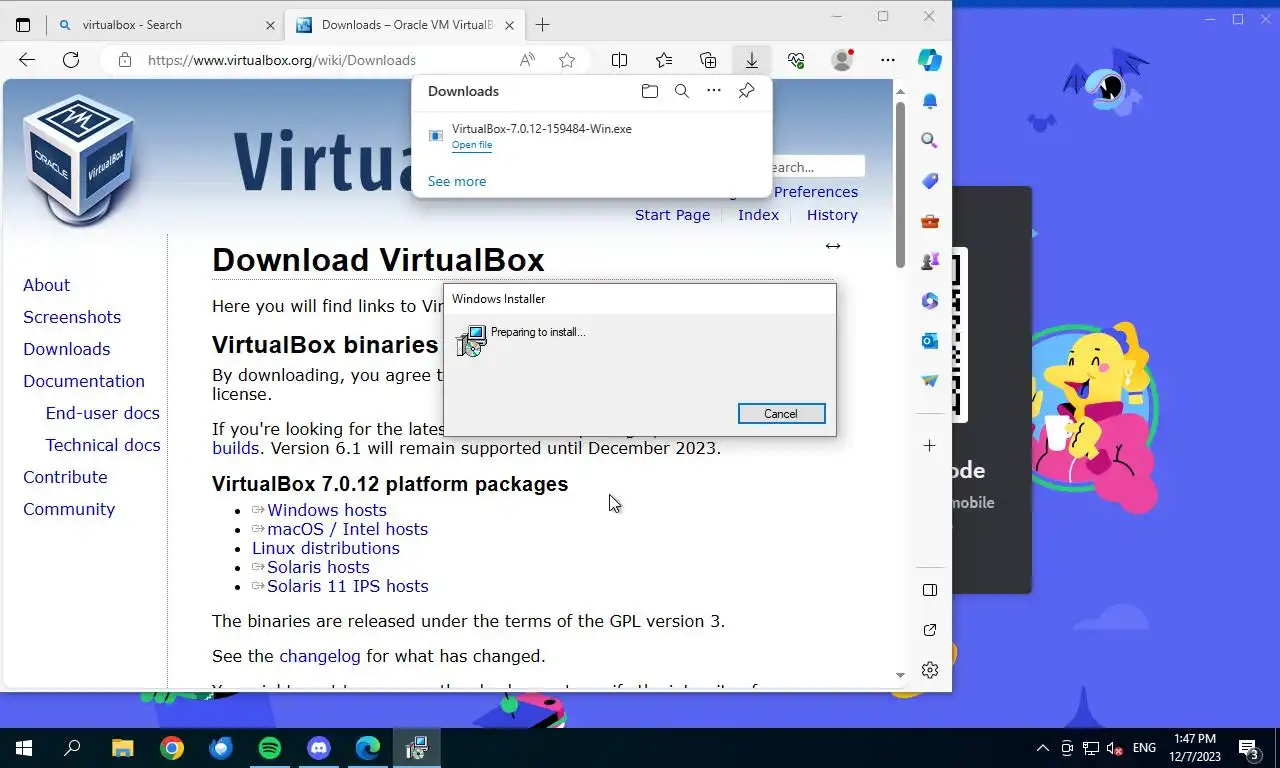The width and height of the screenshot is (1280, 768).
Task: Click Windows hosts download link
Action: pyautogui.click(x=327, y=510)
